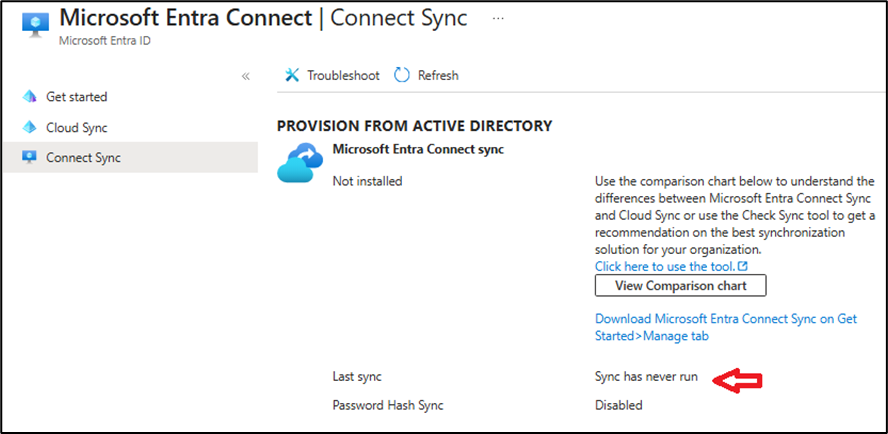The width and height of the screenshot is (888, 434).
Task: Click the Troubleshoot wrench icon
Action: pos(292,75)
